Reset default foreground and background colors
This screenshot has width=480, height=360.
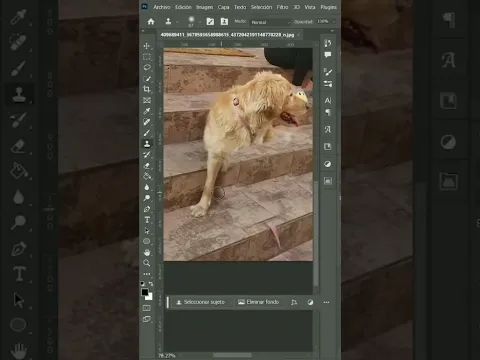click(x=143, y=284)
